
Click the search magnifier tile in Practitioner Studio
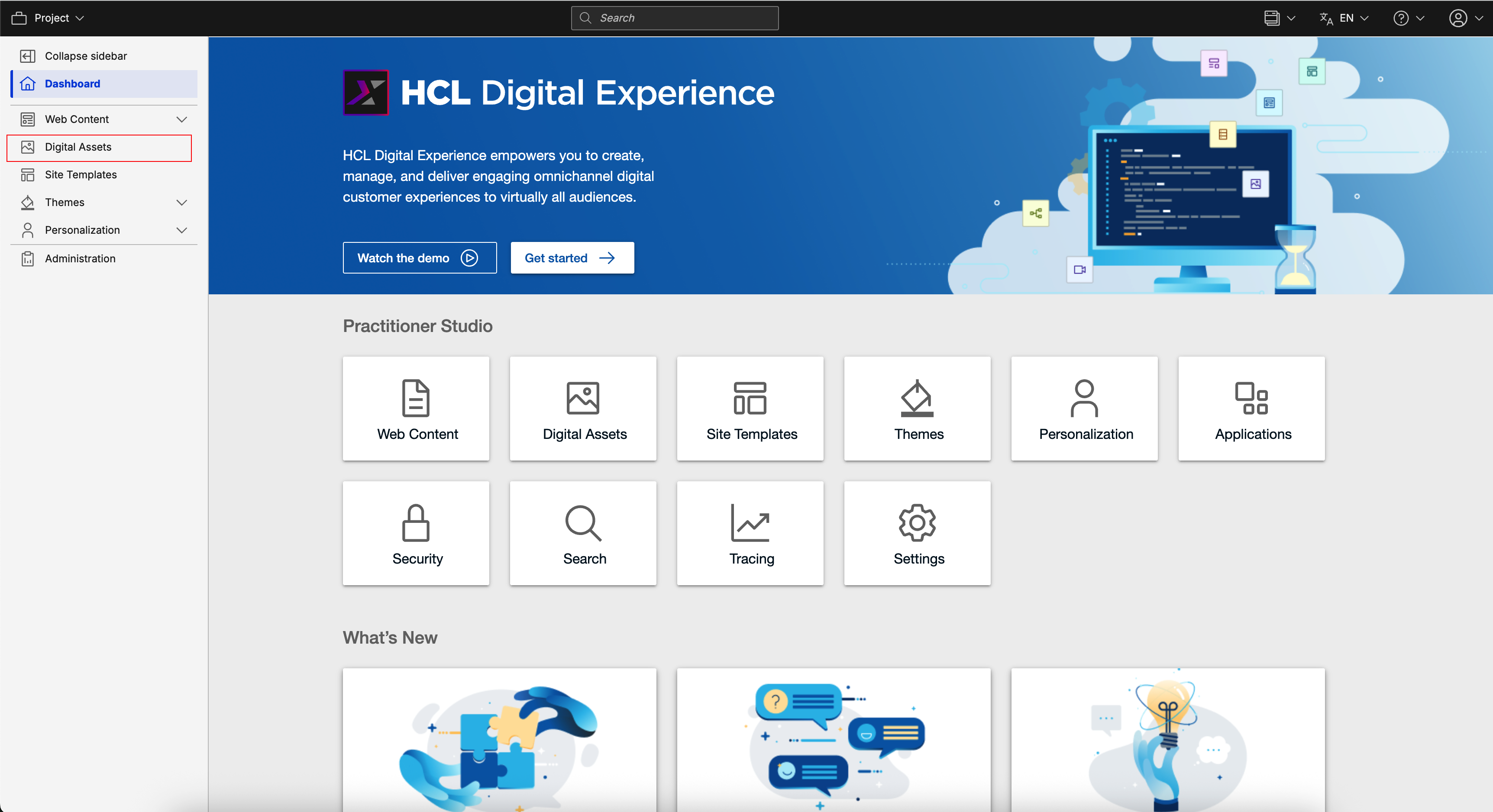tap(583, 532)
